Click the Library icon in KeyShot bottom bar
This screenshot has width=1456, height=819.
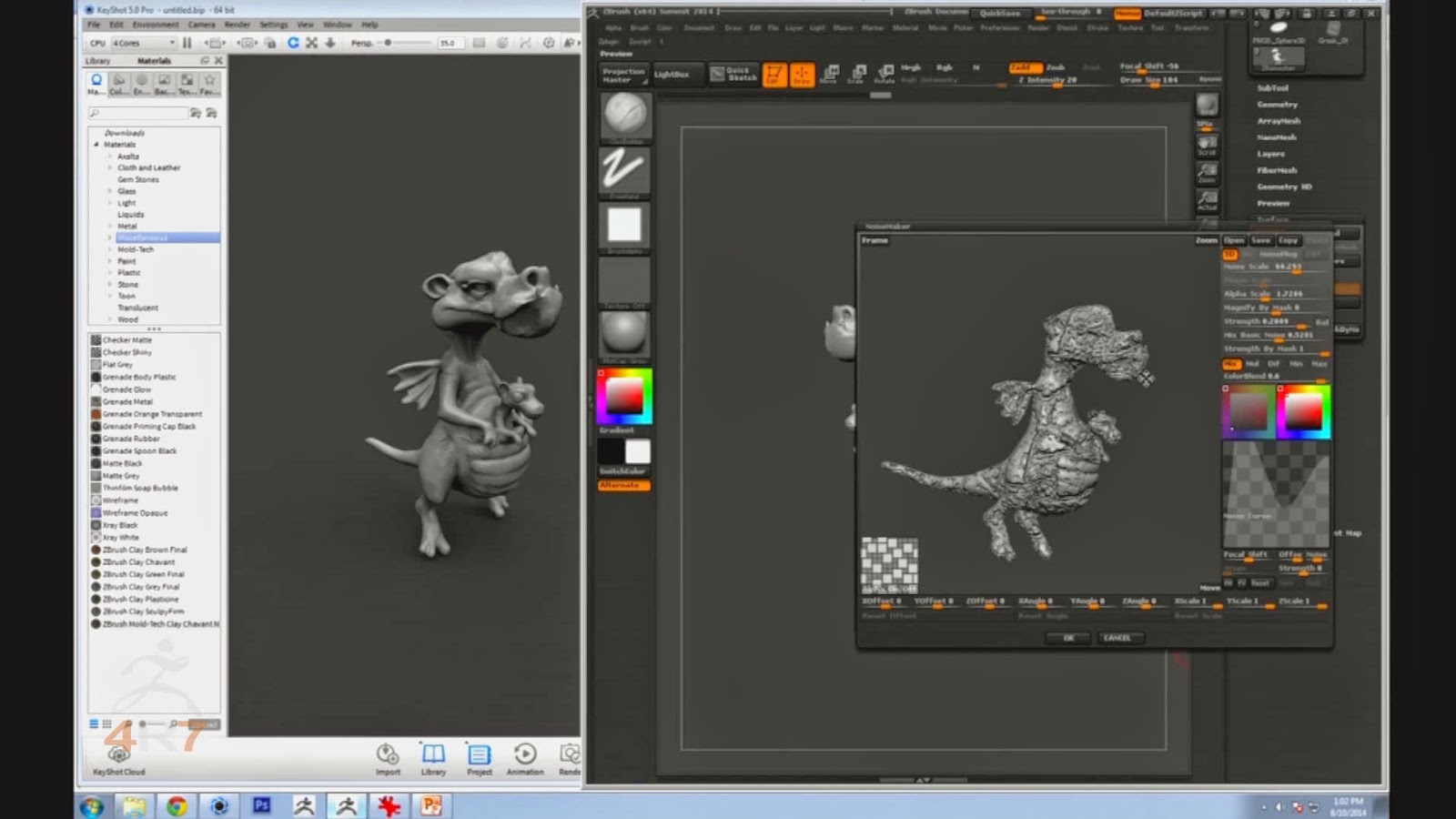433,759
